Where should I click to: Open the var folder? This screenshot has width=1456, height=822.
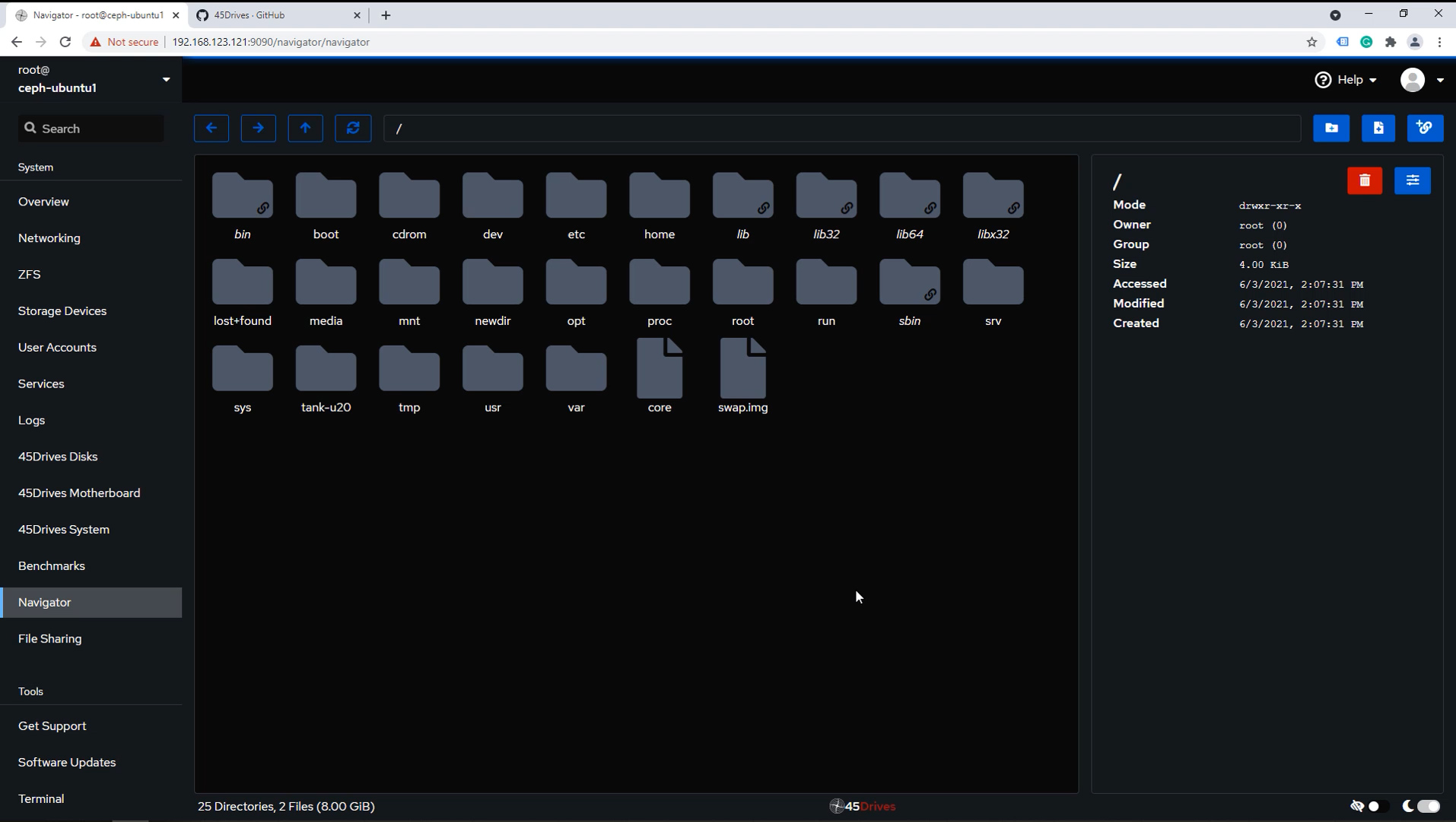point(576,380)
